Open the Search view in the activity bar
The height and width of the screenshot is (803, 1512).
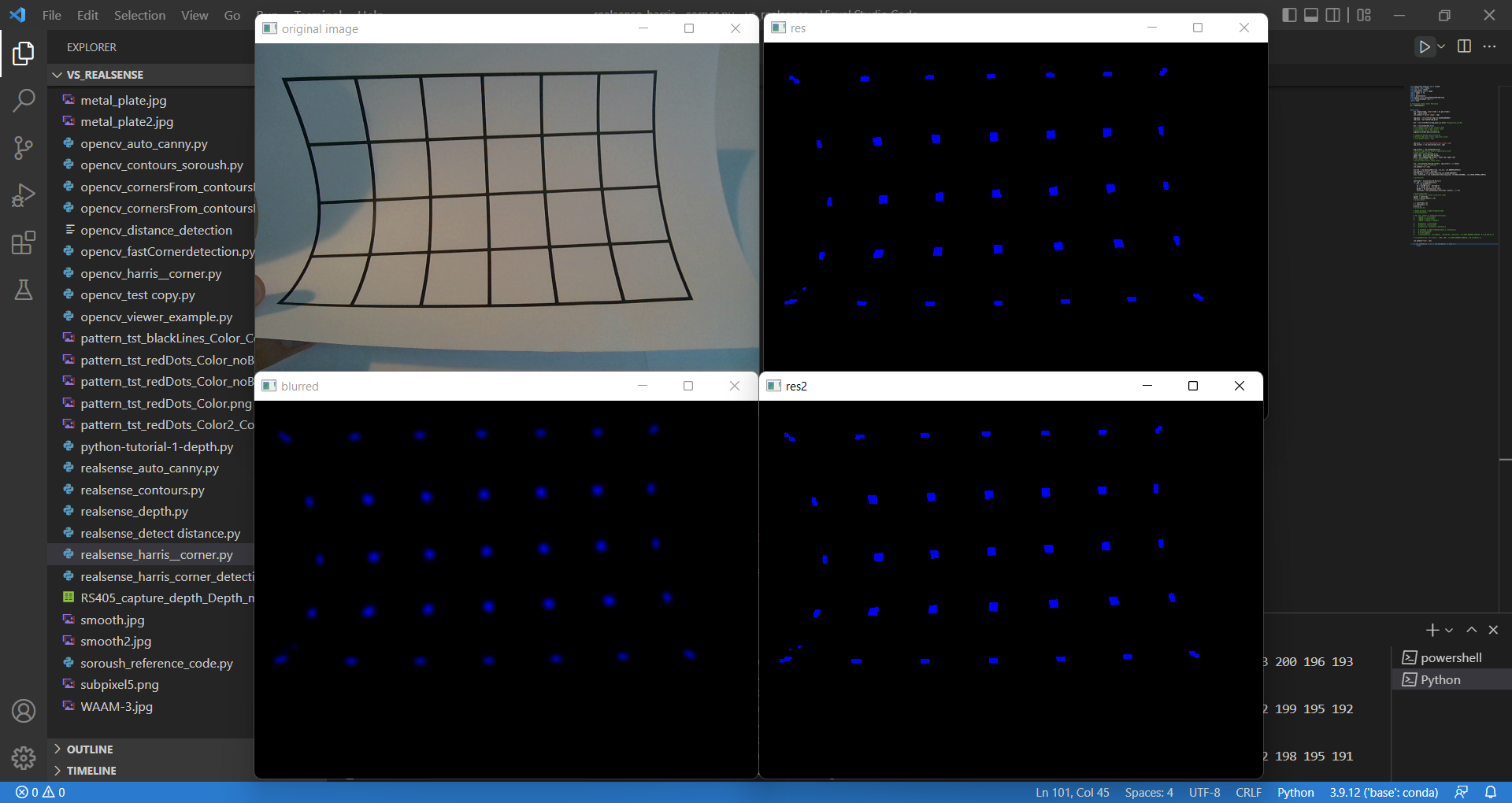(x=24, y=101)
